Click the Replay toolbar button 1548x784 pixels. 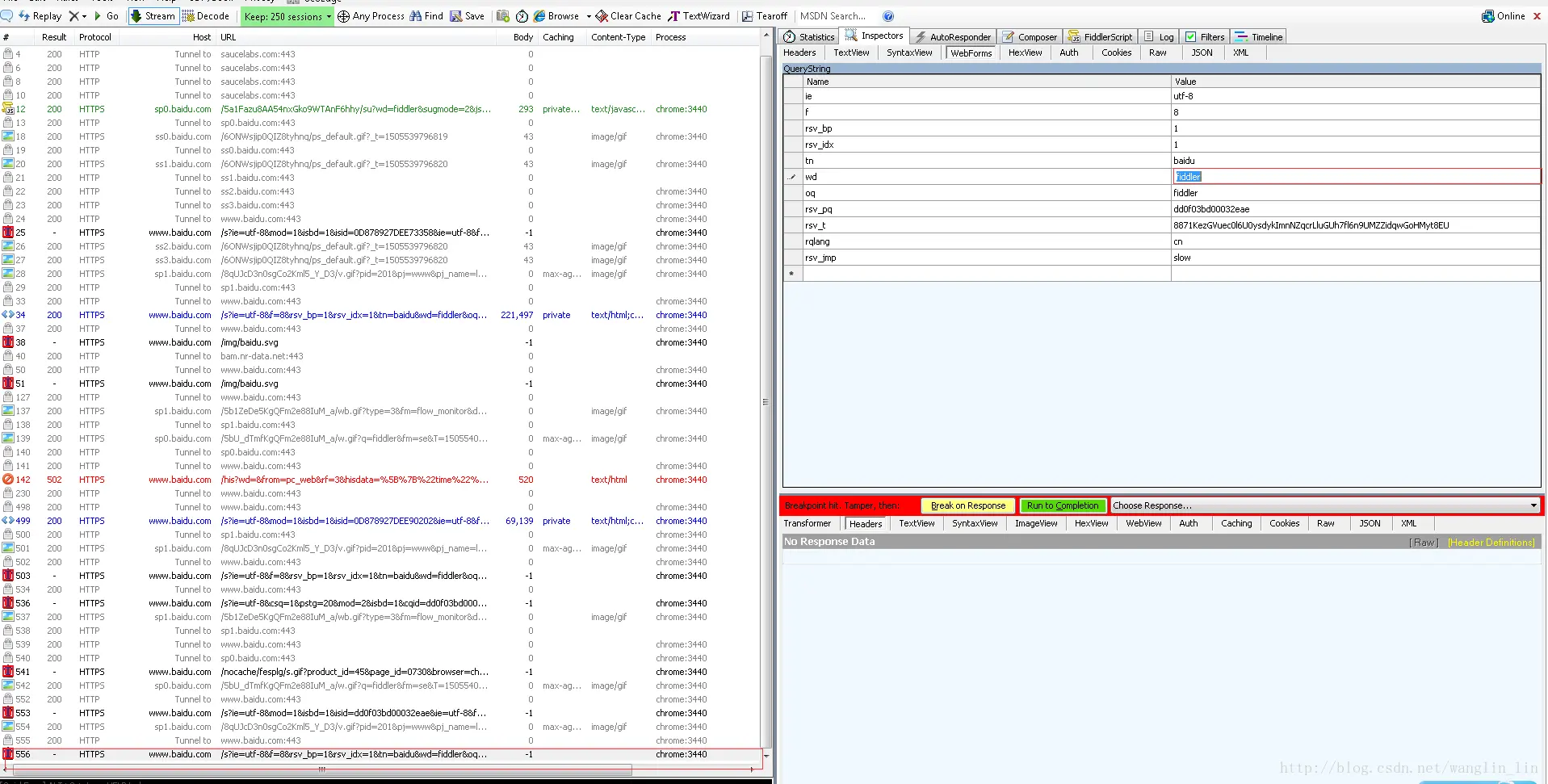[x=40, y=15]
